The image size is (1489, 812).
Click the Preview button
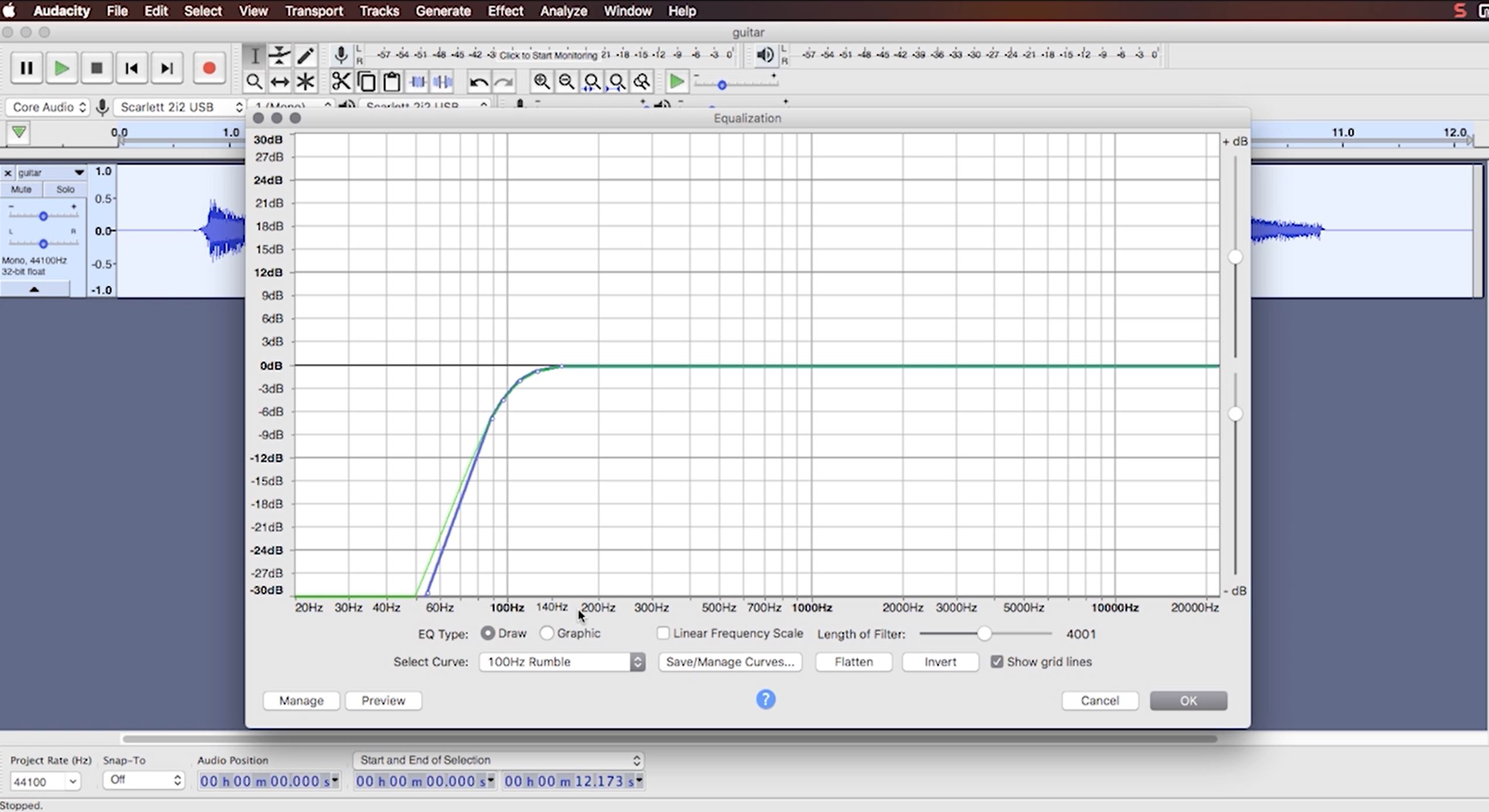click(383, 700)
